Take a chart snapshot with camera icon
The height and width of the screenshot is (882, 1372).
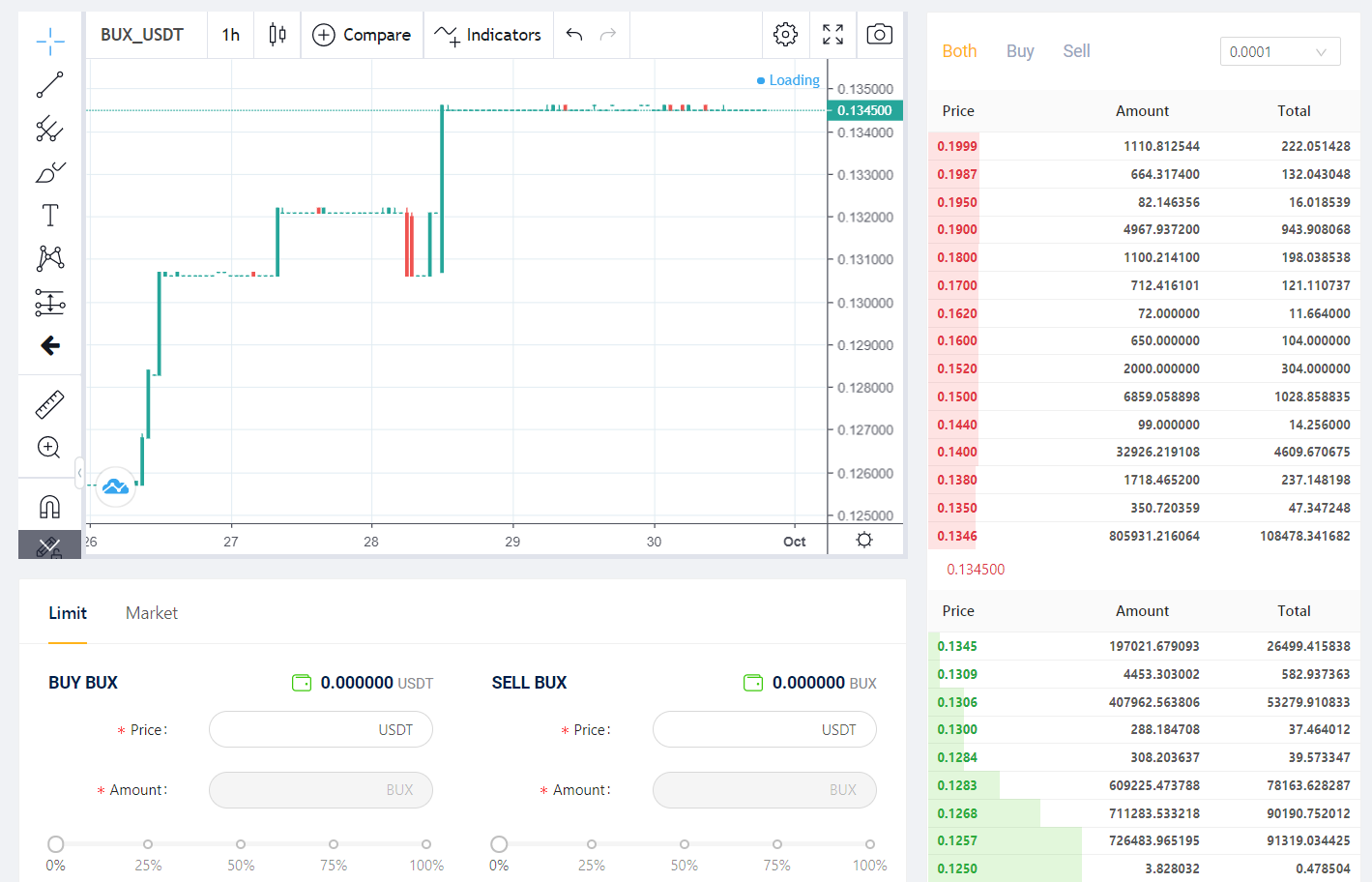coord(879,35)
